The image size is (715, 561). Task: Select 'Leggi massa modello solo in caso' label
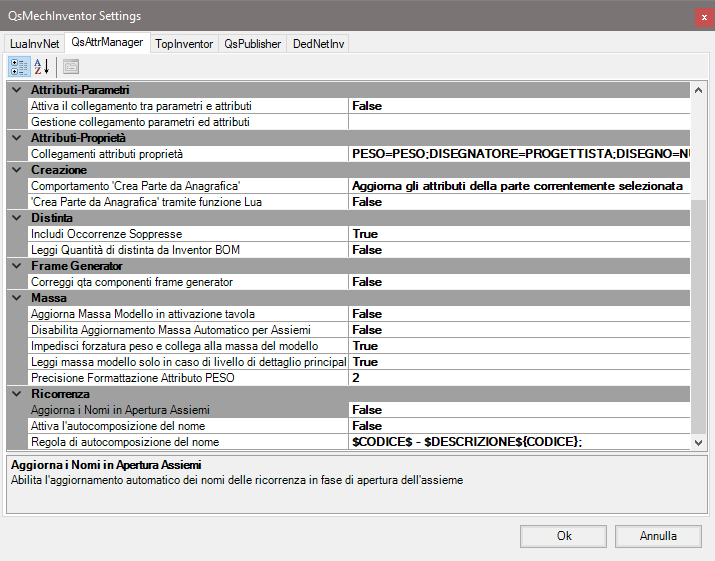(x=188, y=362)
